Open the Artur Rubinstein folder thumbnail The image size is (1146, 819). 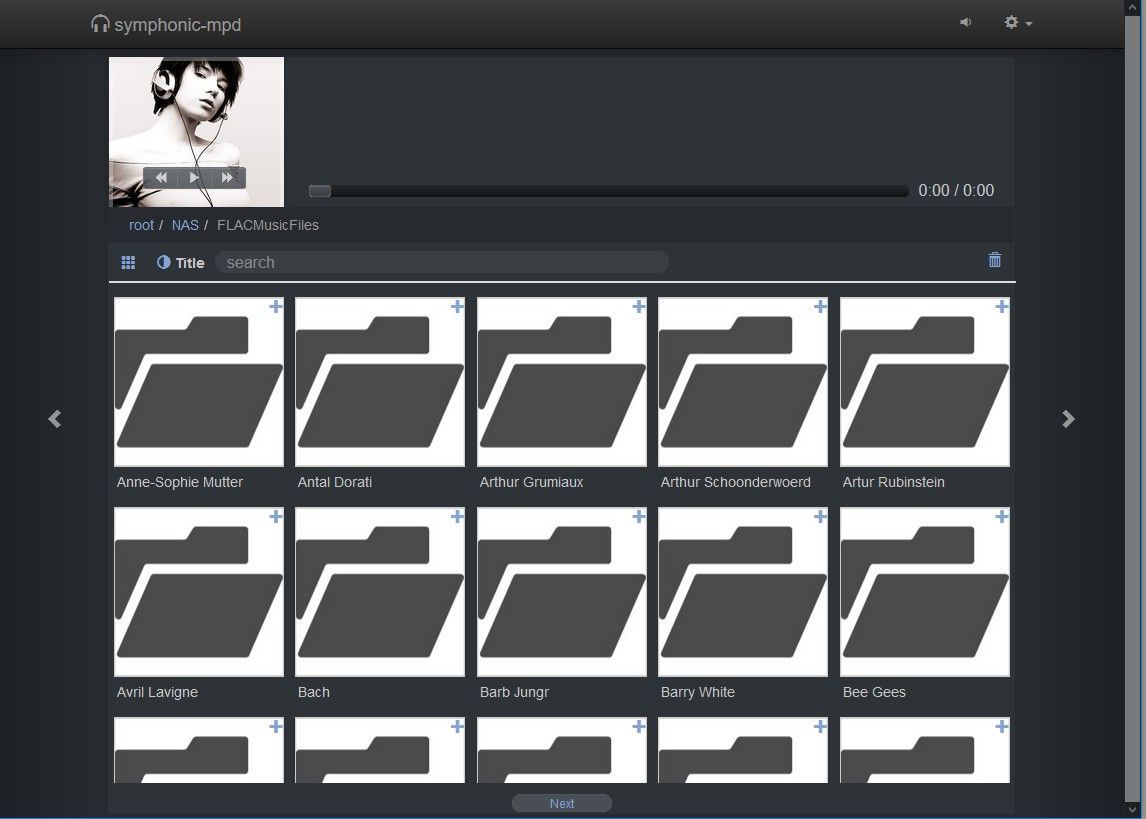point(925,382)
